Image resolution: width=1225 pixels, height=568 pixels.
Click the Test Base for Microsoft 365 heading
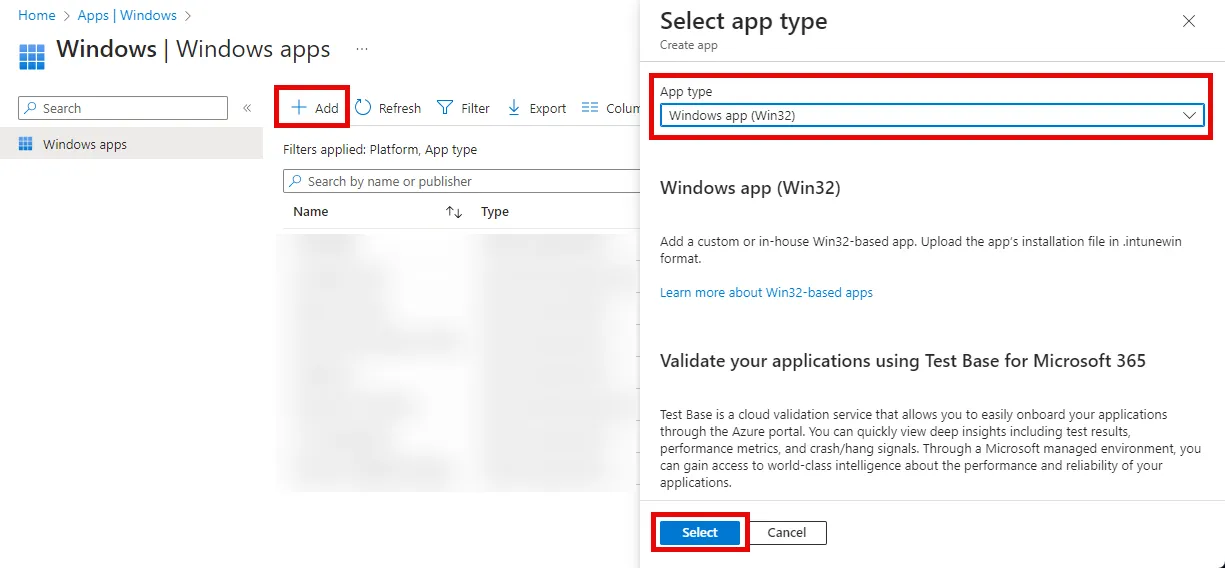pyautogui.click(x=903, y=360)
